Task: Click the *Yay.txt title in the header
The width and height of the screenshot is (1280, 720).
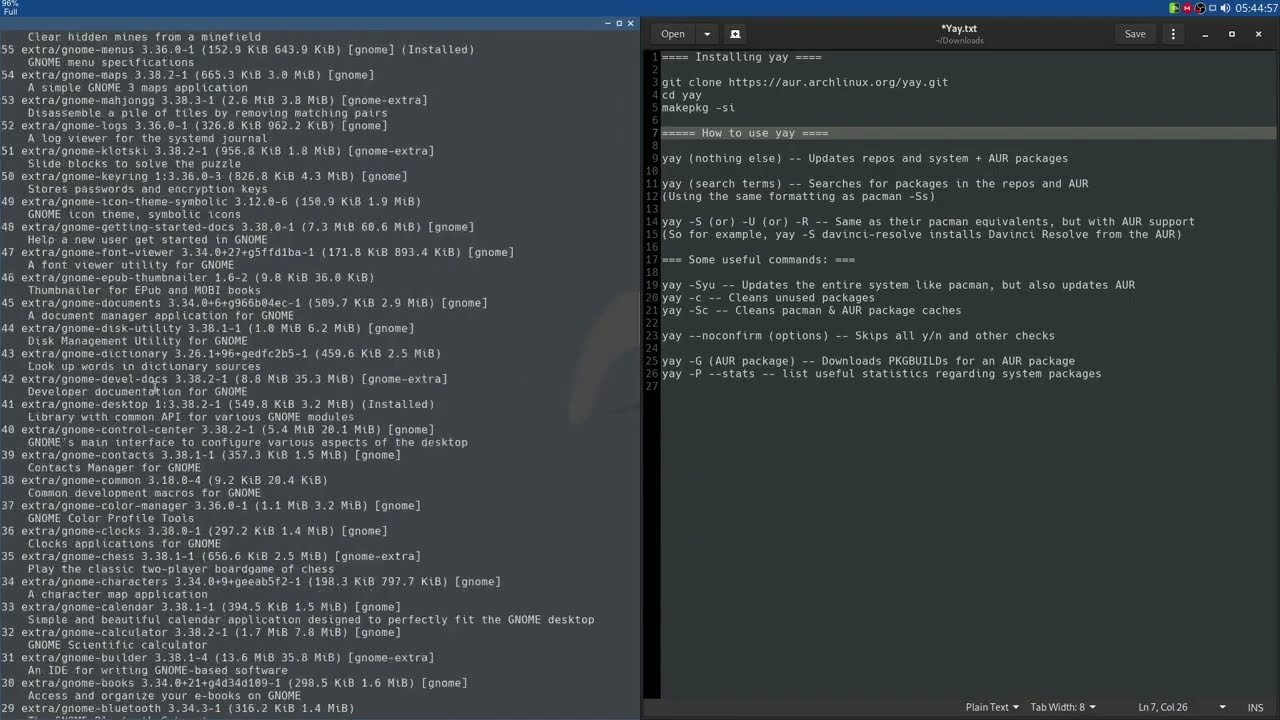Action: [959, 29]
